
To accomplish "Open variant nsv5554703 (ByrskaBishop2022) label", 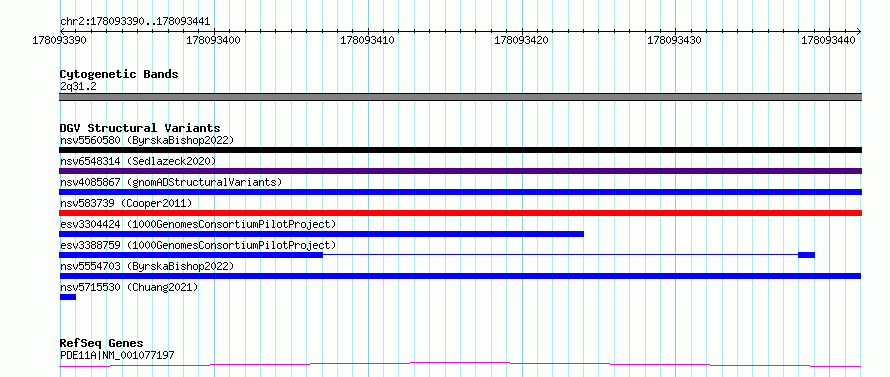I will [x=147, y=266].
